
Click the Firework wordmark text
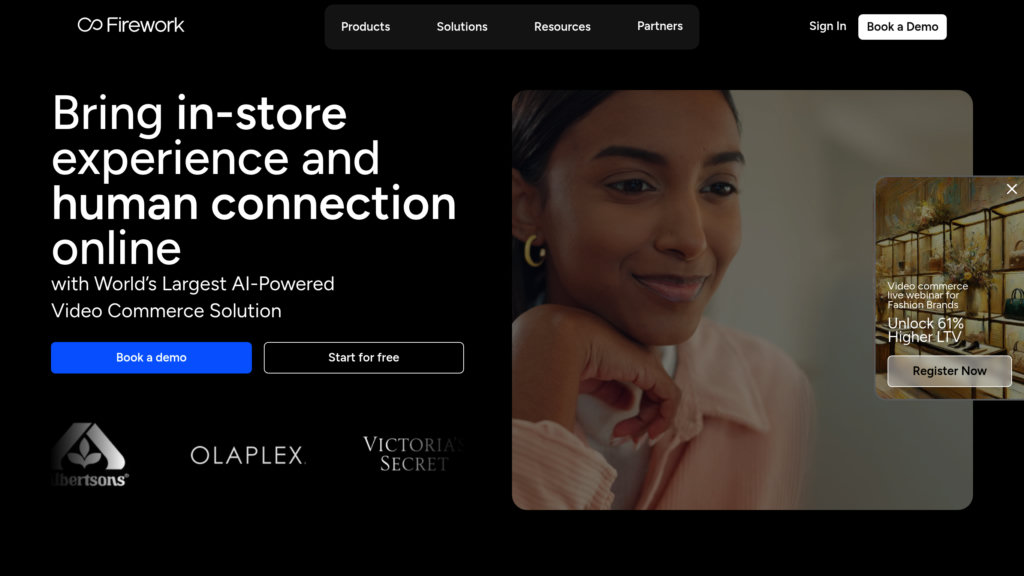point(145,25)
